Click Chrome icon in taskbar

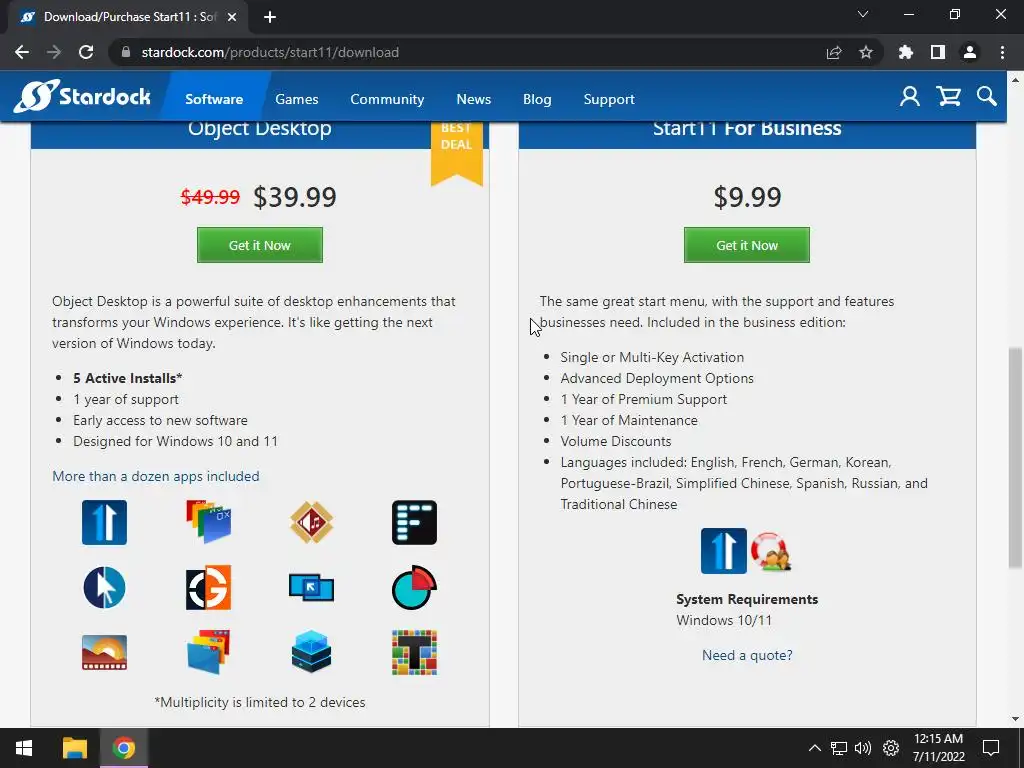[x=123, y=748]
